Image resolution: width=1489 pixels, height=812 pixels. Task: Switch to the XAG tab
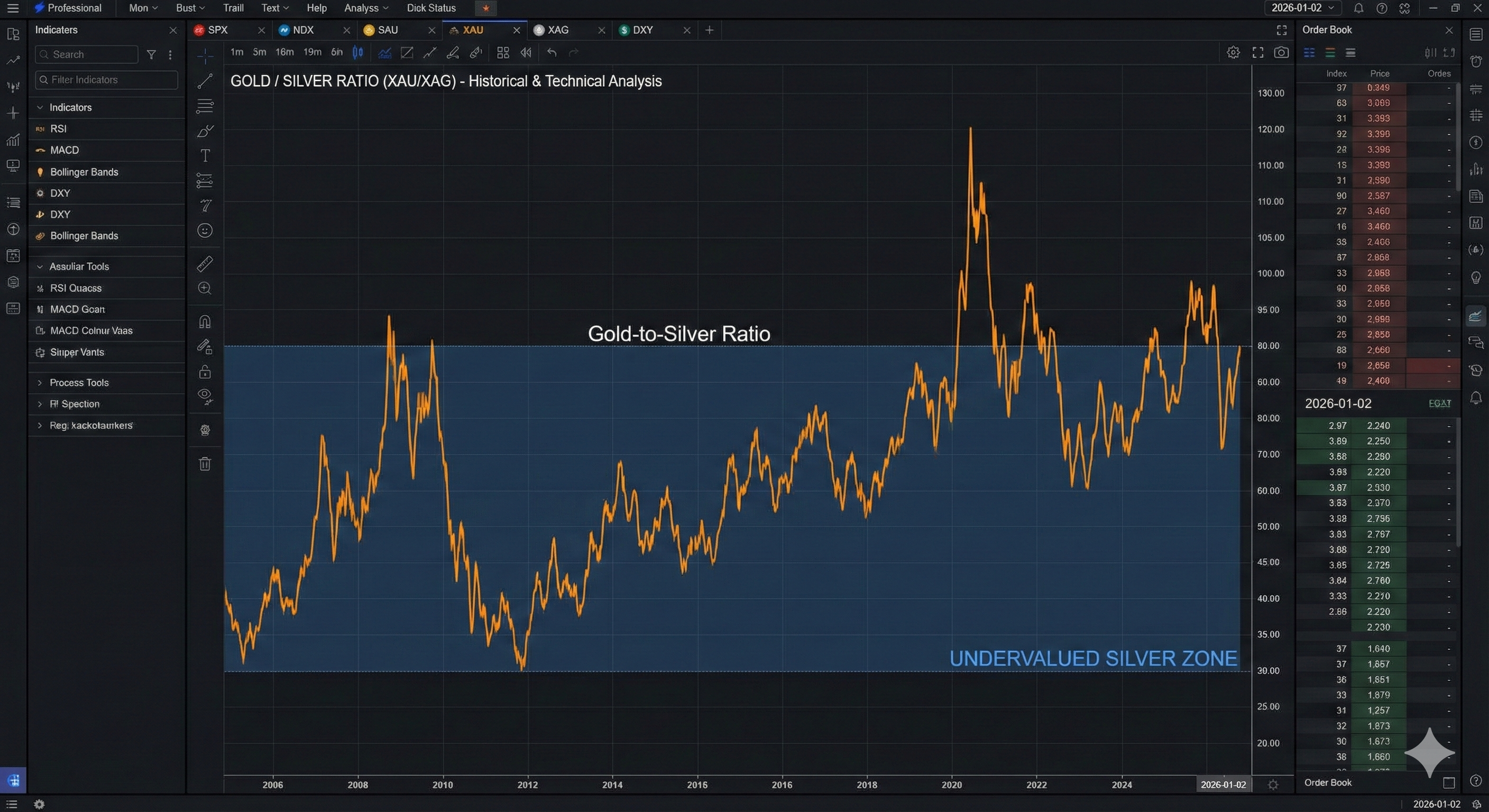(x=558, y=30)
